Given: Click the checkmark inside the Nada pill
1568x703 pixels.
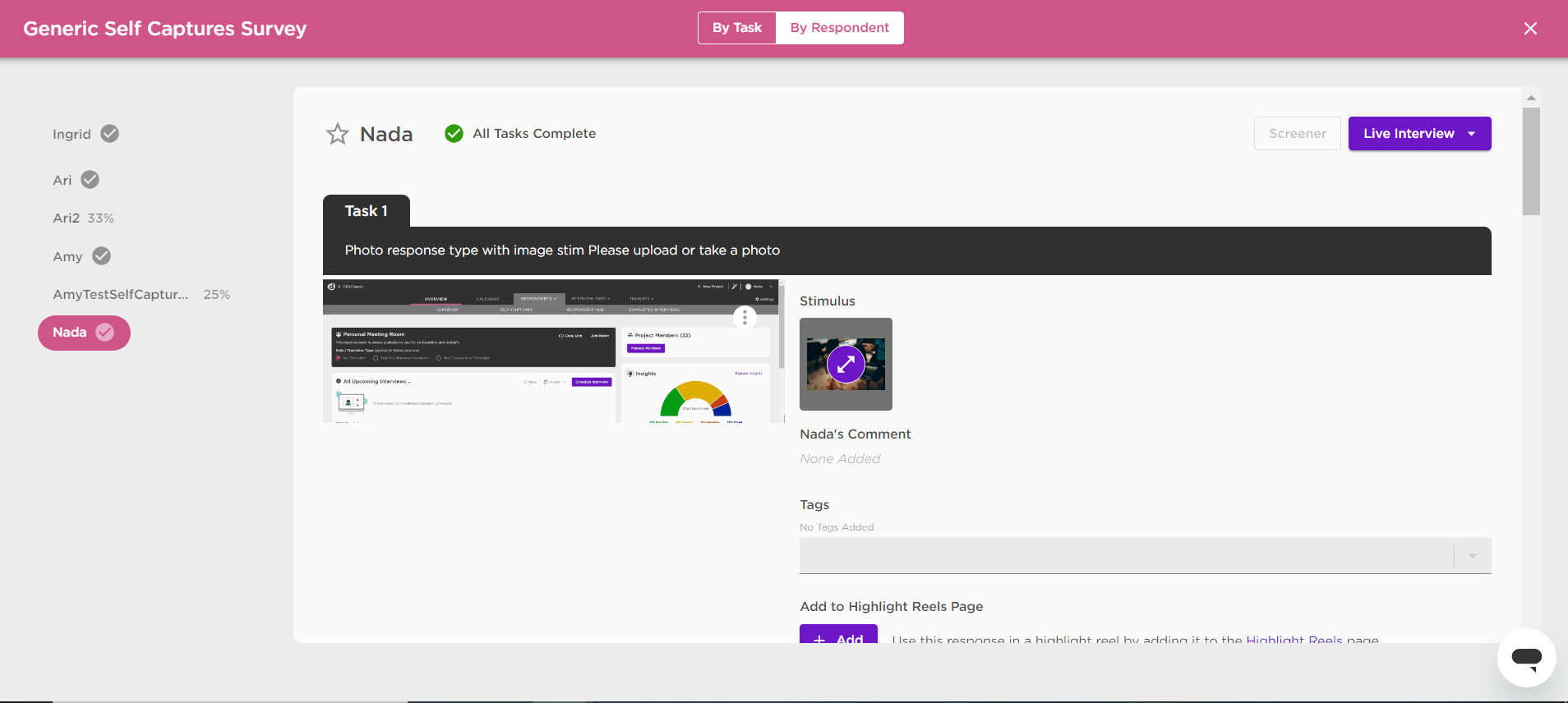Looking at the screenshot, I should [104, 333].
